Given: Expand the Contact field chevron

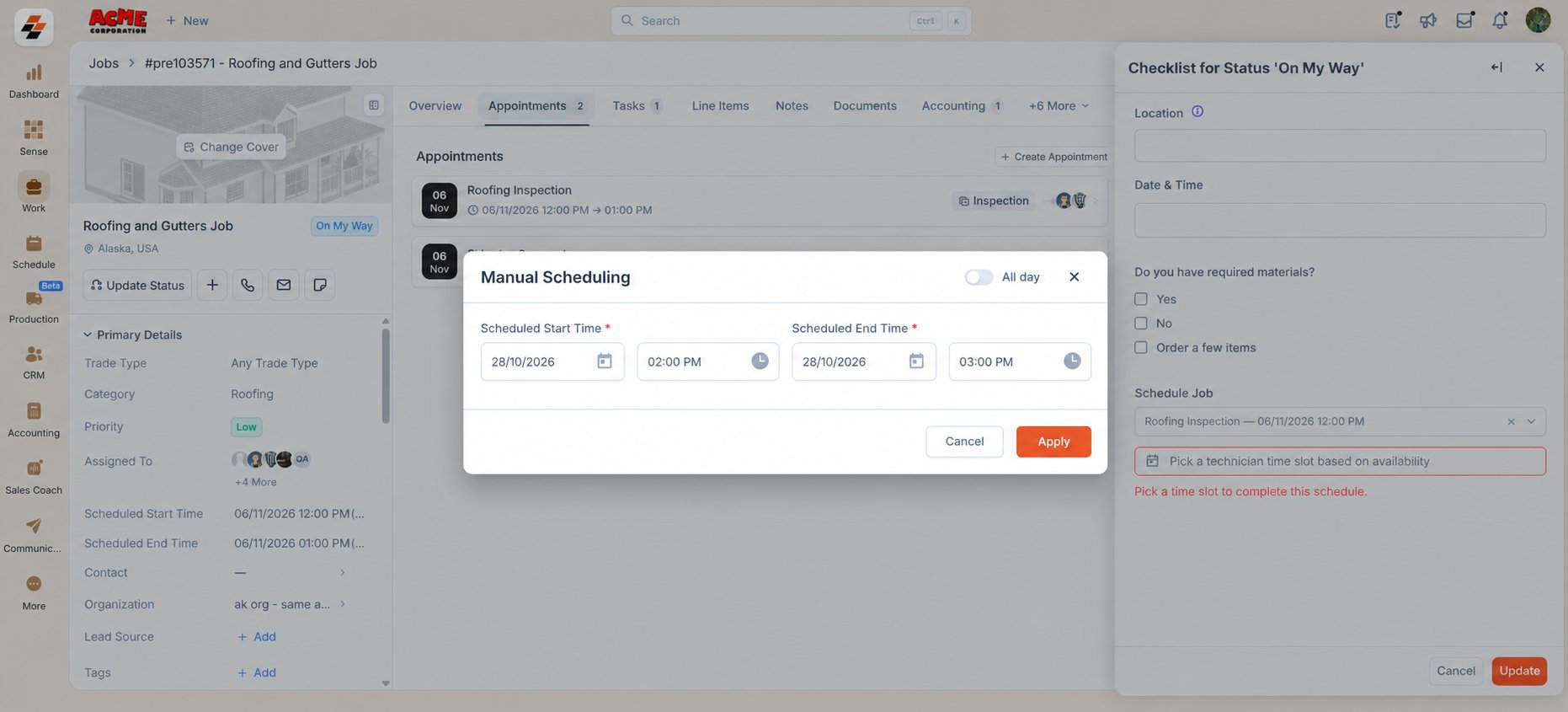Looking at the screenshot, I should [x=343, y=573].
